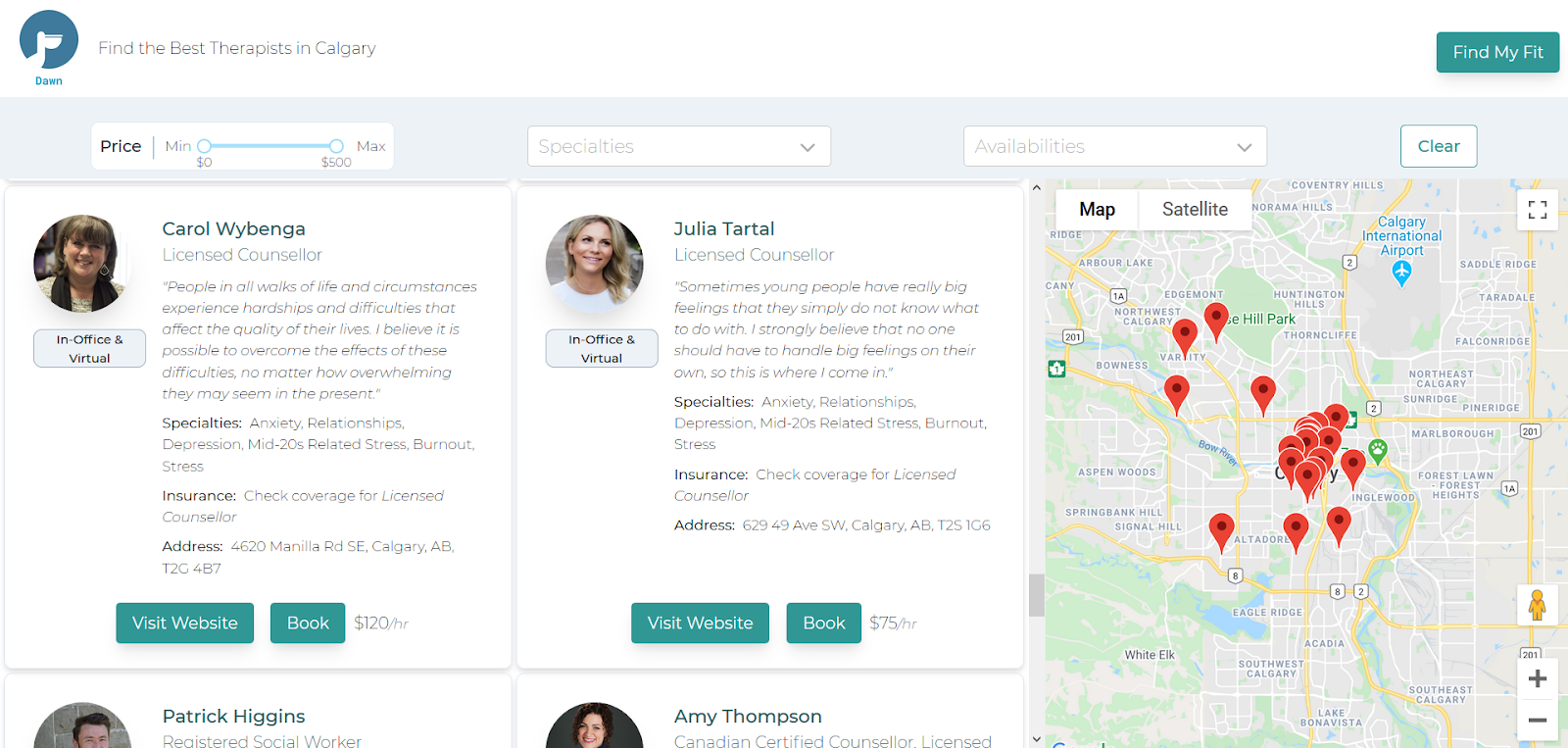This screenshot has width=1568, height=748.
Task: Open Julia Tartal's profile photo
Action: 595,264
